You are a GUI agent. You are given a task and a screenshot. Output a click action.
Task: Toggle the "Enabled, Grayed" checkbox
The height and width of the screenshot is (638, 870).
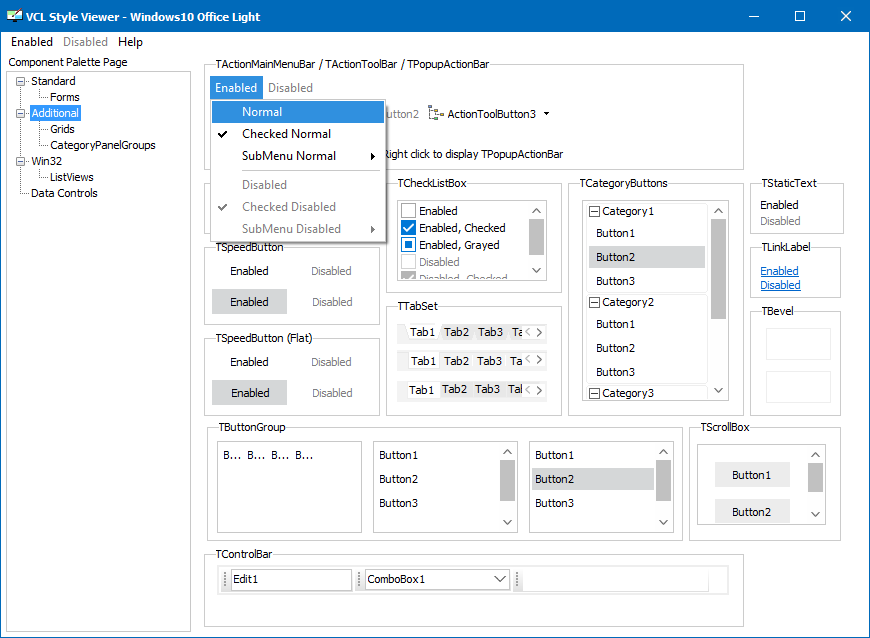click(x=408, y=245)
